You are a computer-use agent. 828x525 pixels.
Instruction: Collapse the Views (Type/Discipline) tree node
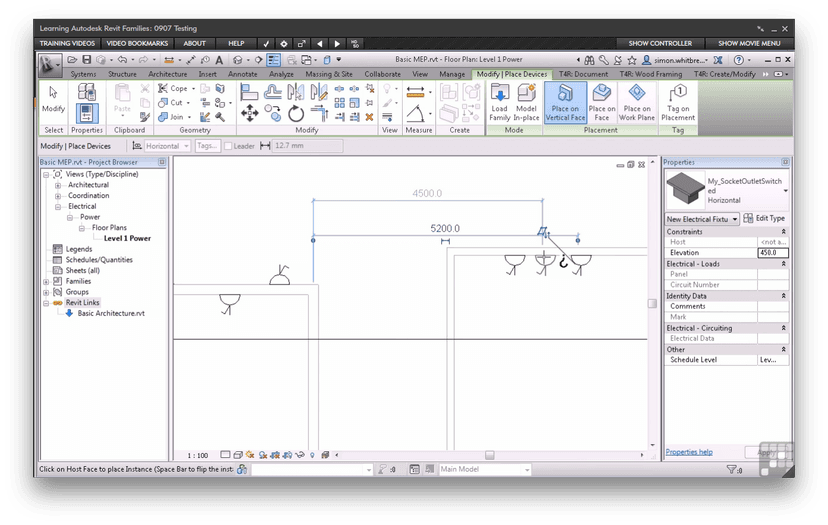point(46,174)
